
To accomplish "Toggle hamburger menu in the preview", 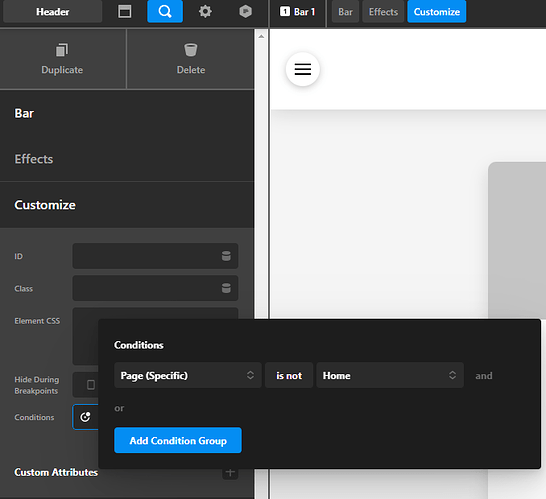I will tap(303, 69).
